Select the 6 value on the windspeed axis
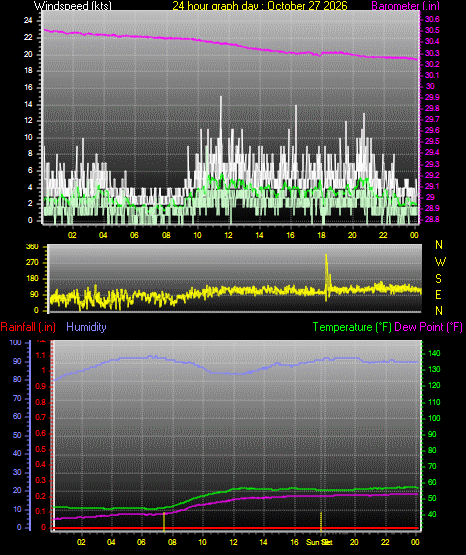The width and height of the screenshot is (466, 555). [x=30, y=171]
